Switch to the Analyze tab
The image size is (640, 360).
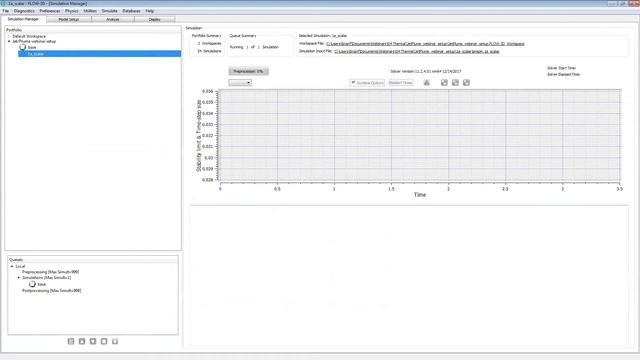[x=113, y=20]
